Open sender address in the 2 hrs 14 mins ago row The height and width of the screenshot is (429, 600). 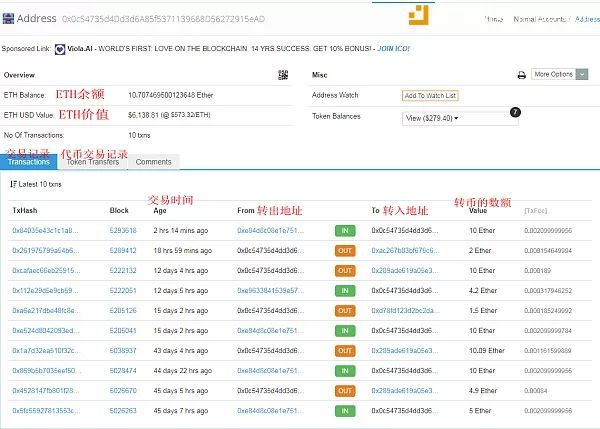pos(270,230)
